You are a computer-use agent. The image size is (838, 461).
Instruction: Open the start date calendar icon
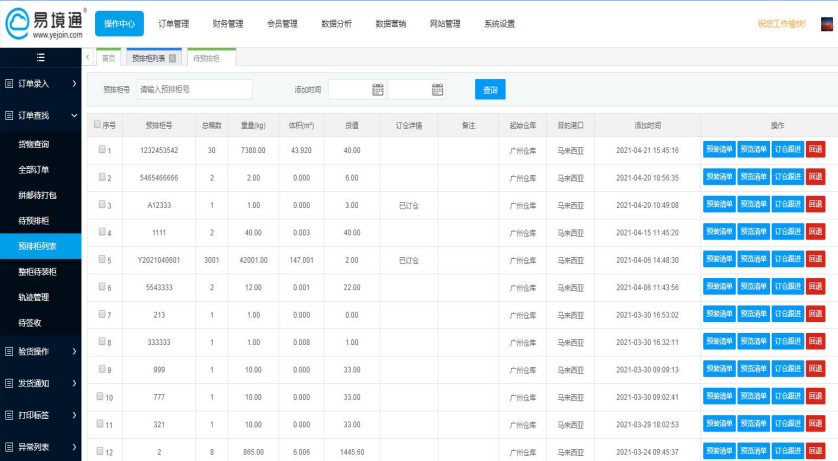pos(378,90)
